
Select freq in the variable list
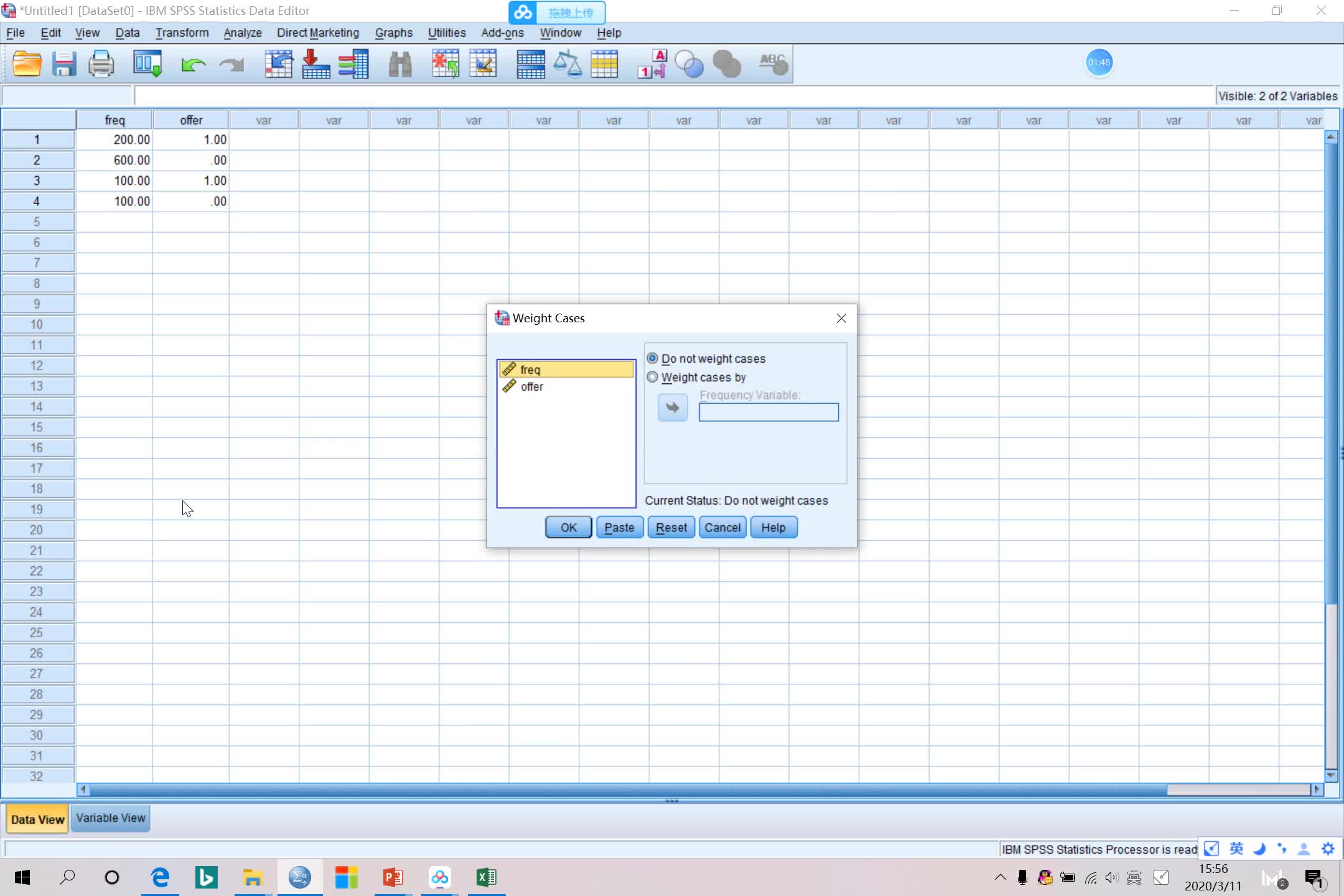(566, 370)
